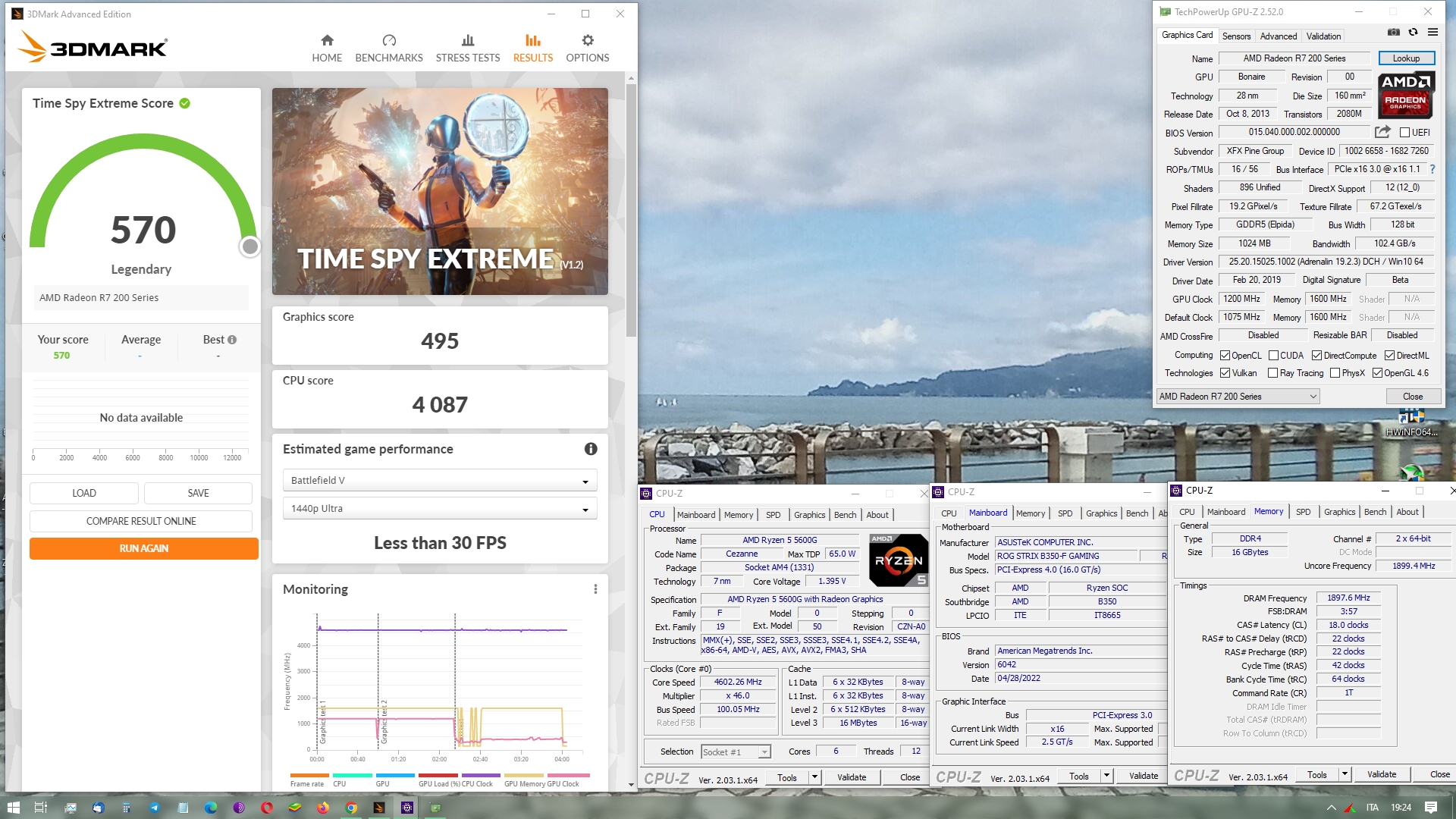Toggle the UEFI checkbox in GPU-Z

click(x=1404, y=133)
